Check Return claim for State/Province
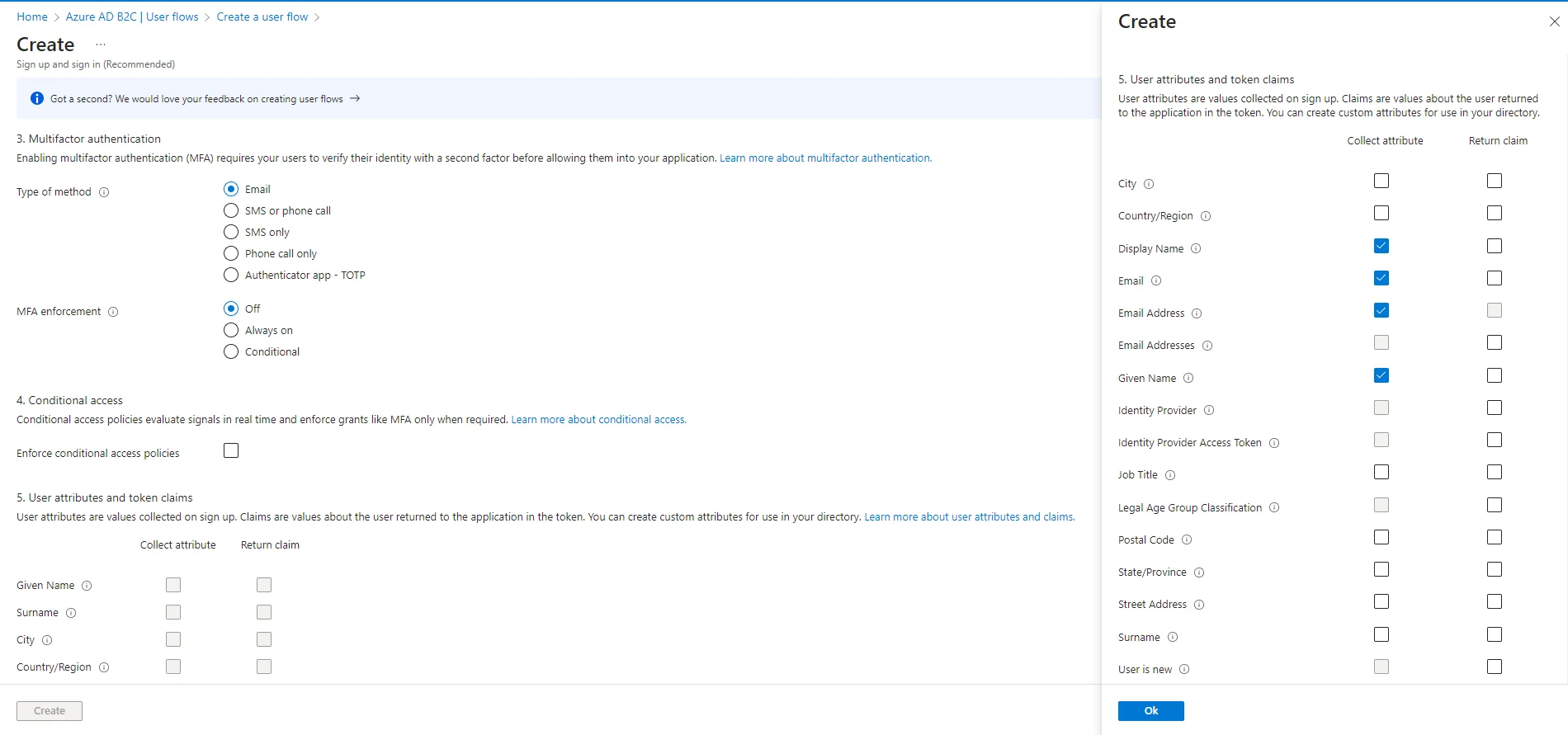This screenshot has height=735, width=1568. click(1495, 569)
